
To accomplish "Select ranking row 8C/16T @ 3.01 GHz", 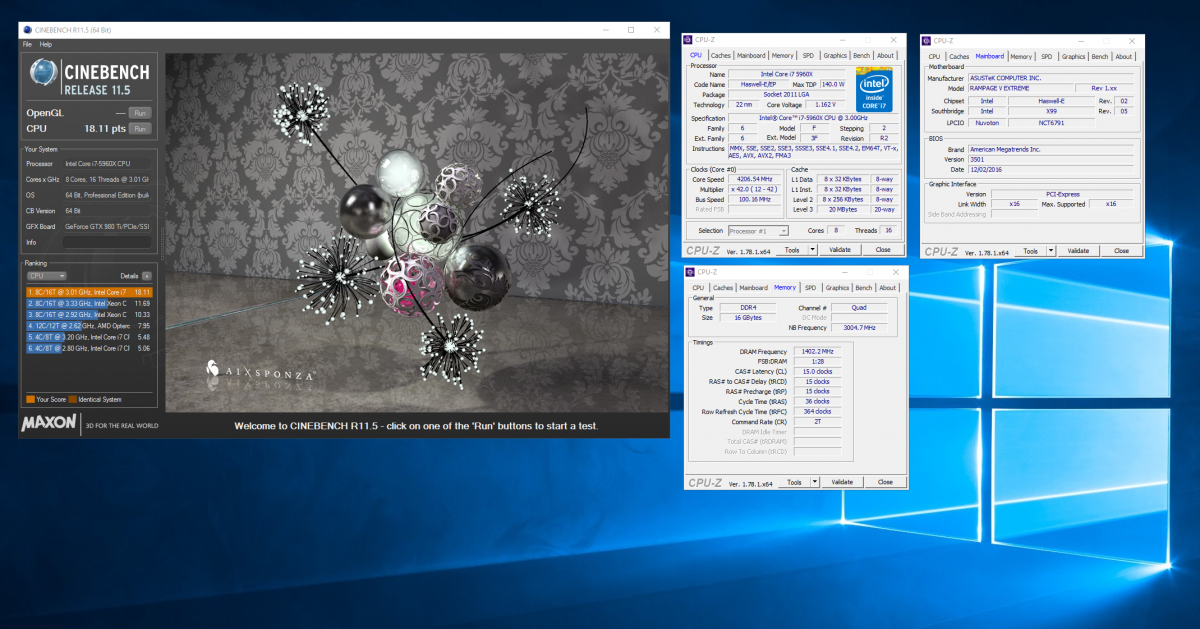I will click(89, 292).
